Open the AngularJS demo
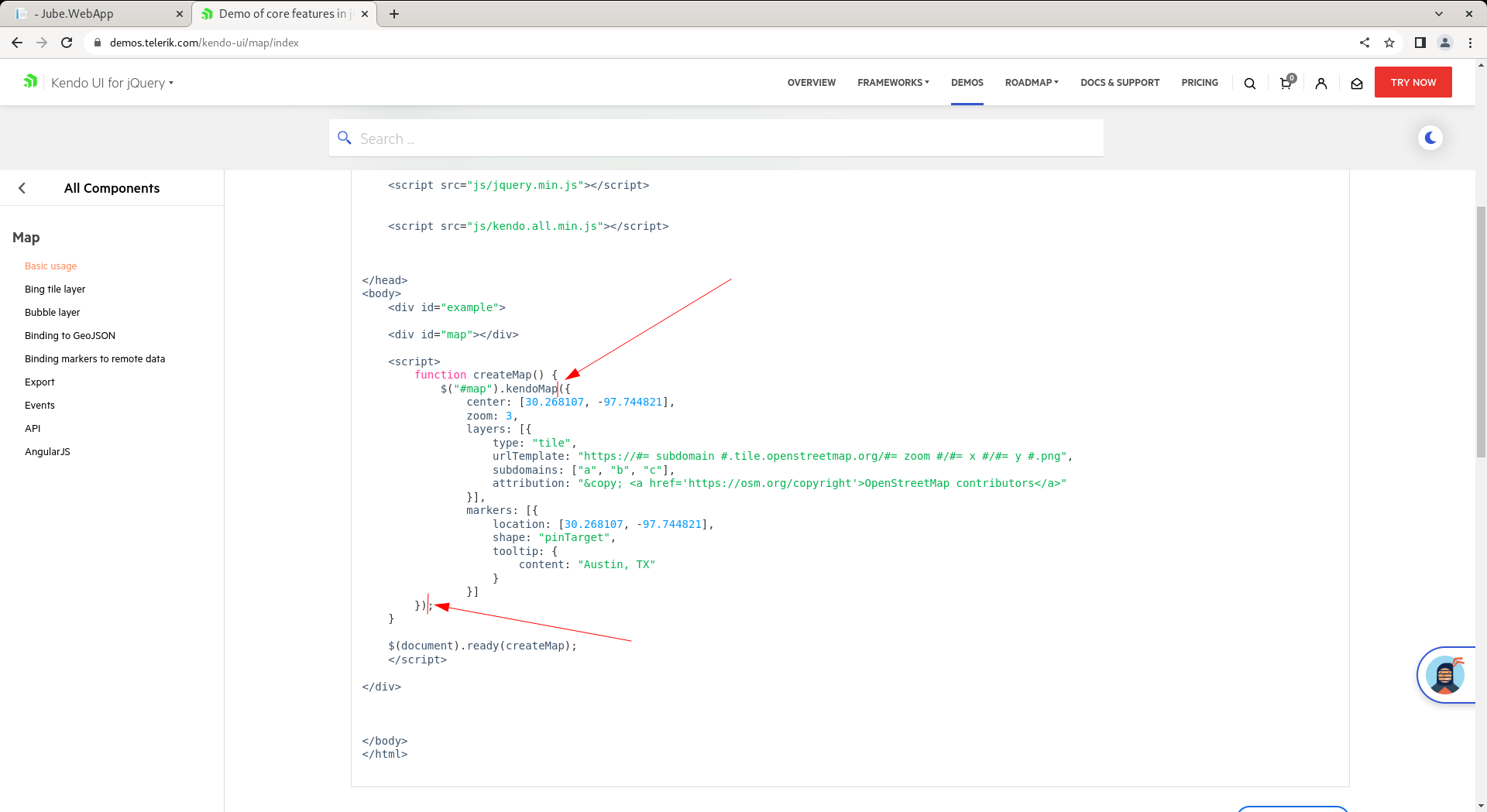The width and height of the screenshot is (1487, 812). [47, 451]
